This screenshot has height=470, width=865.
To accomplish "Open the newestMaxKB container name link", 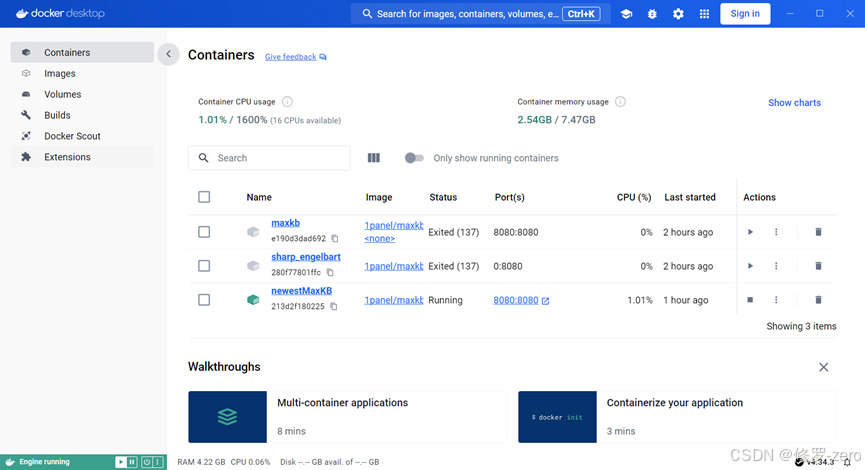I will pos(301,291).
